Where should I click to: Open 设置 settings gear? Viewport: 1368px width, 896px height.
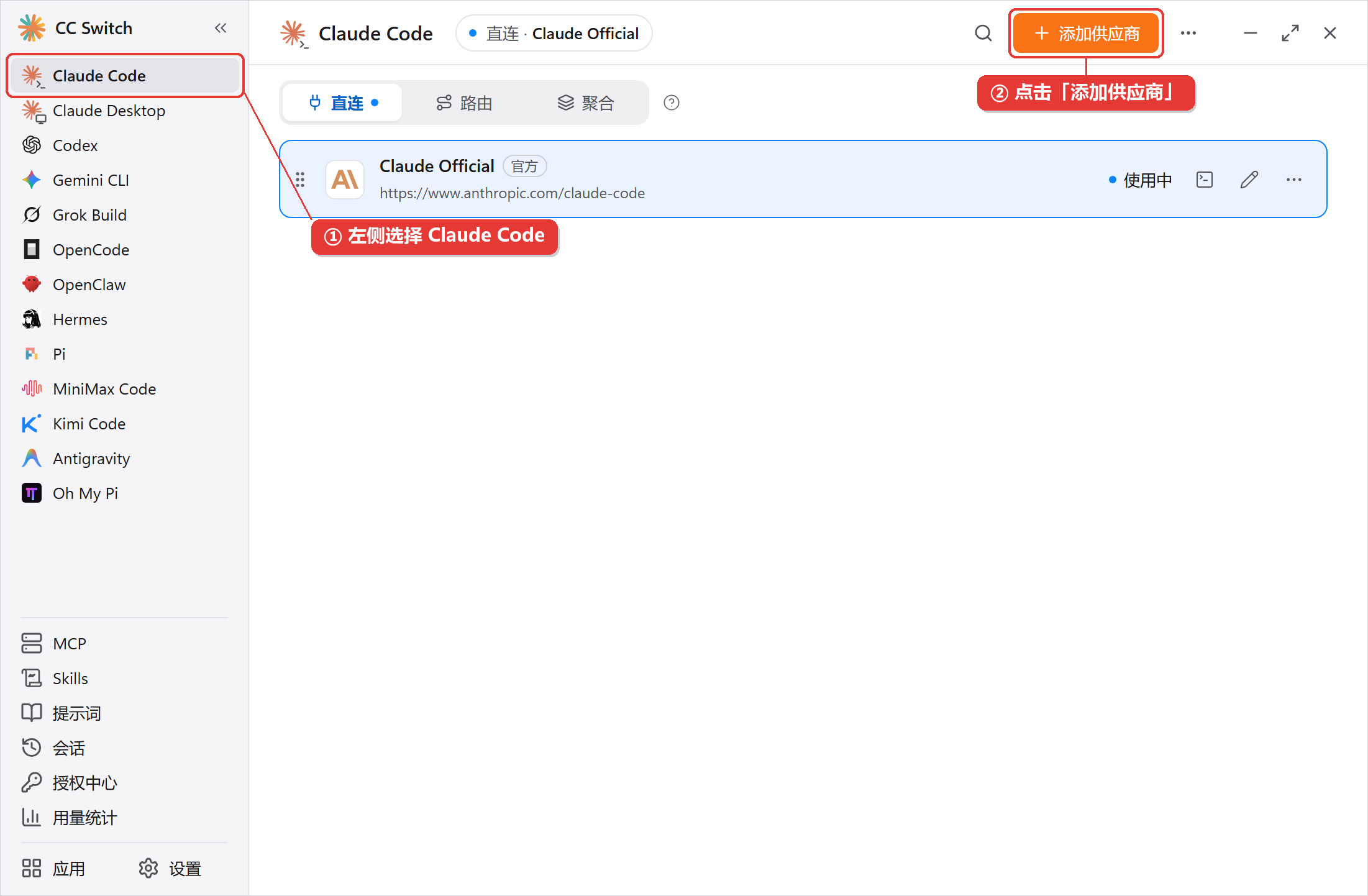170,869
